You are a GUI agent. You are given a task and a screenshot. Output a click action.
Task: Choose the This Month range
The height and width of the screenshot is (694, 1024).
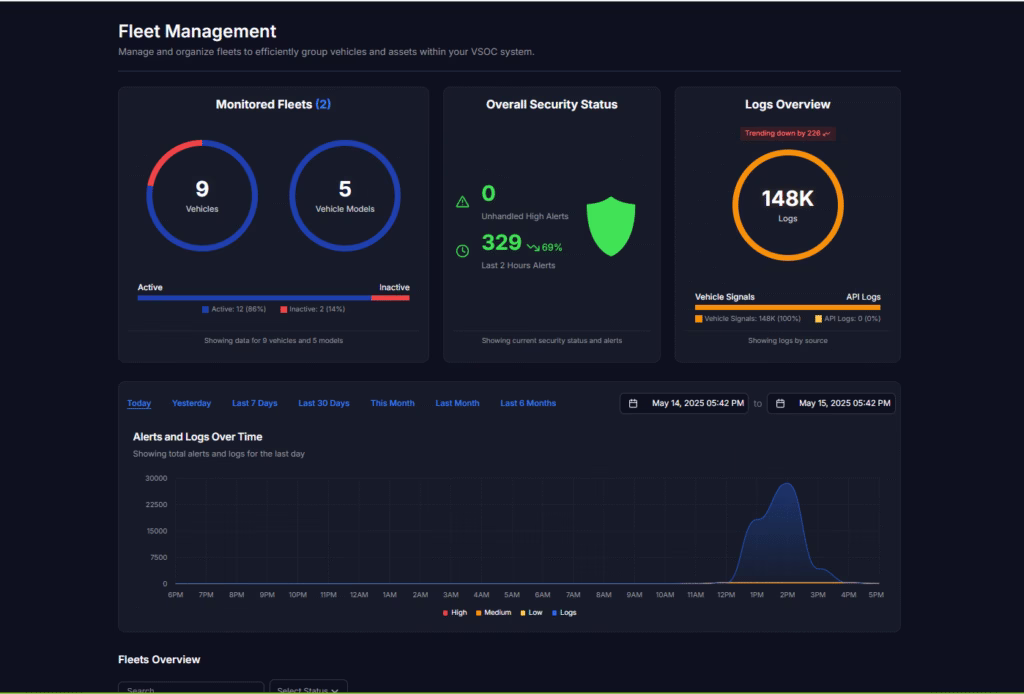(392, 403)
